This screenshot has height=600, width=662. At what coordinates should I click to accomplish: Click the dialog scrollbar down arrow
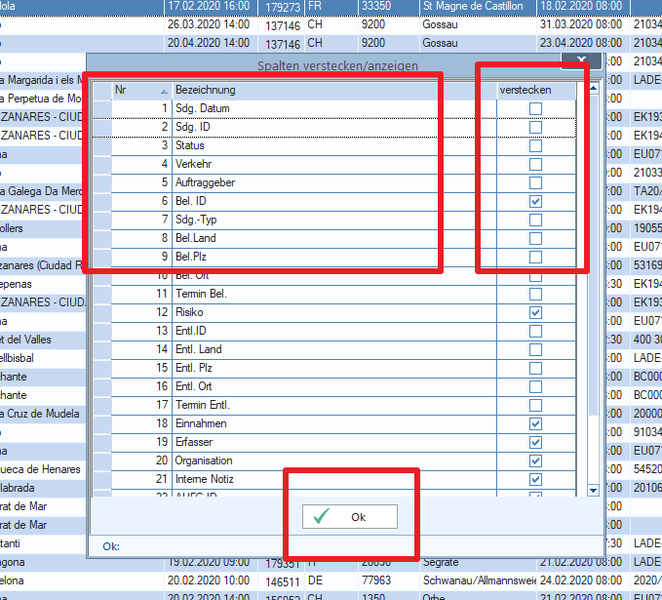593,490
